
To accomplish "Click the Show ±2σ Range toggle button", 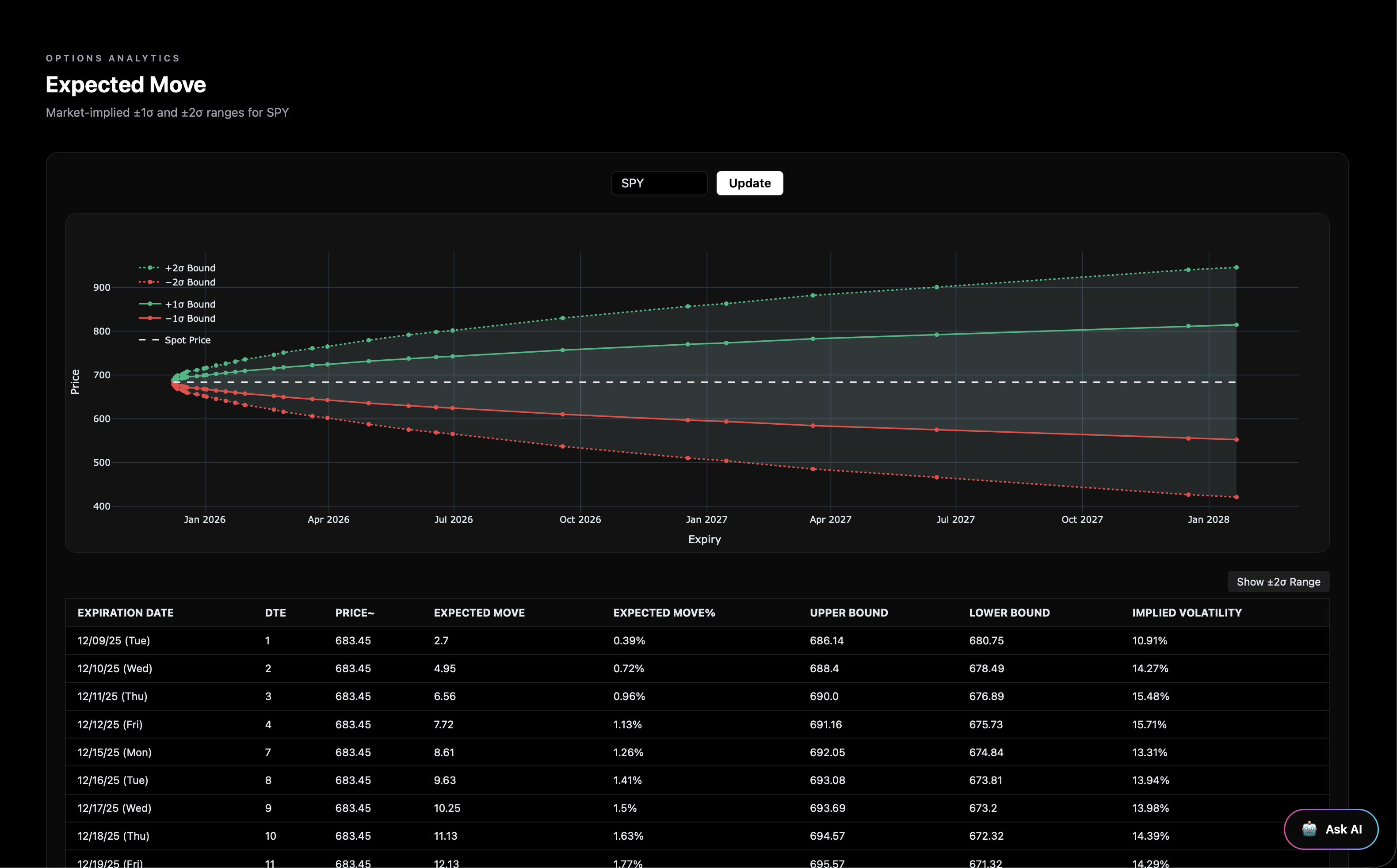I will pyautogui.click(x=1278, y=582).
